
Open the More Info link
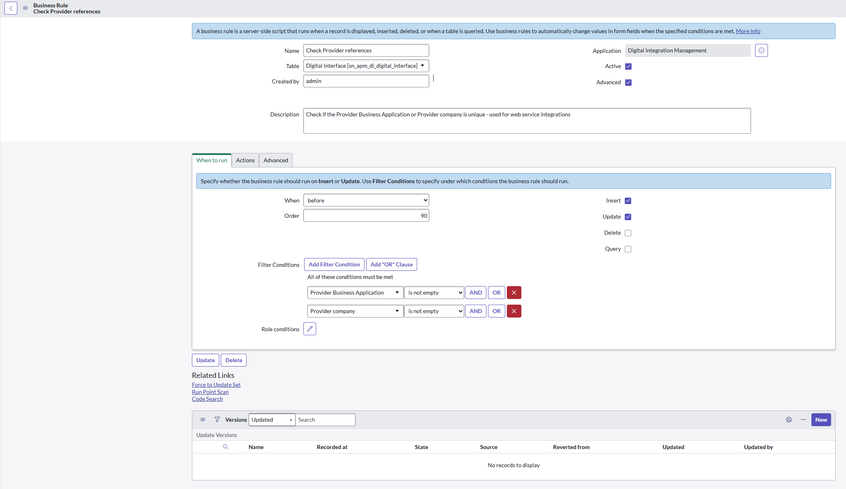(x=748, y=31)
